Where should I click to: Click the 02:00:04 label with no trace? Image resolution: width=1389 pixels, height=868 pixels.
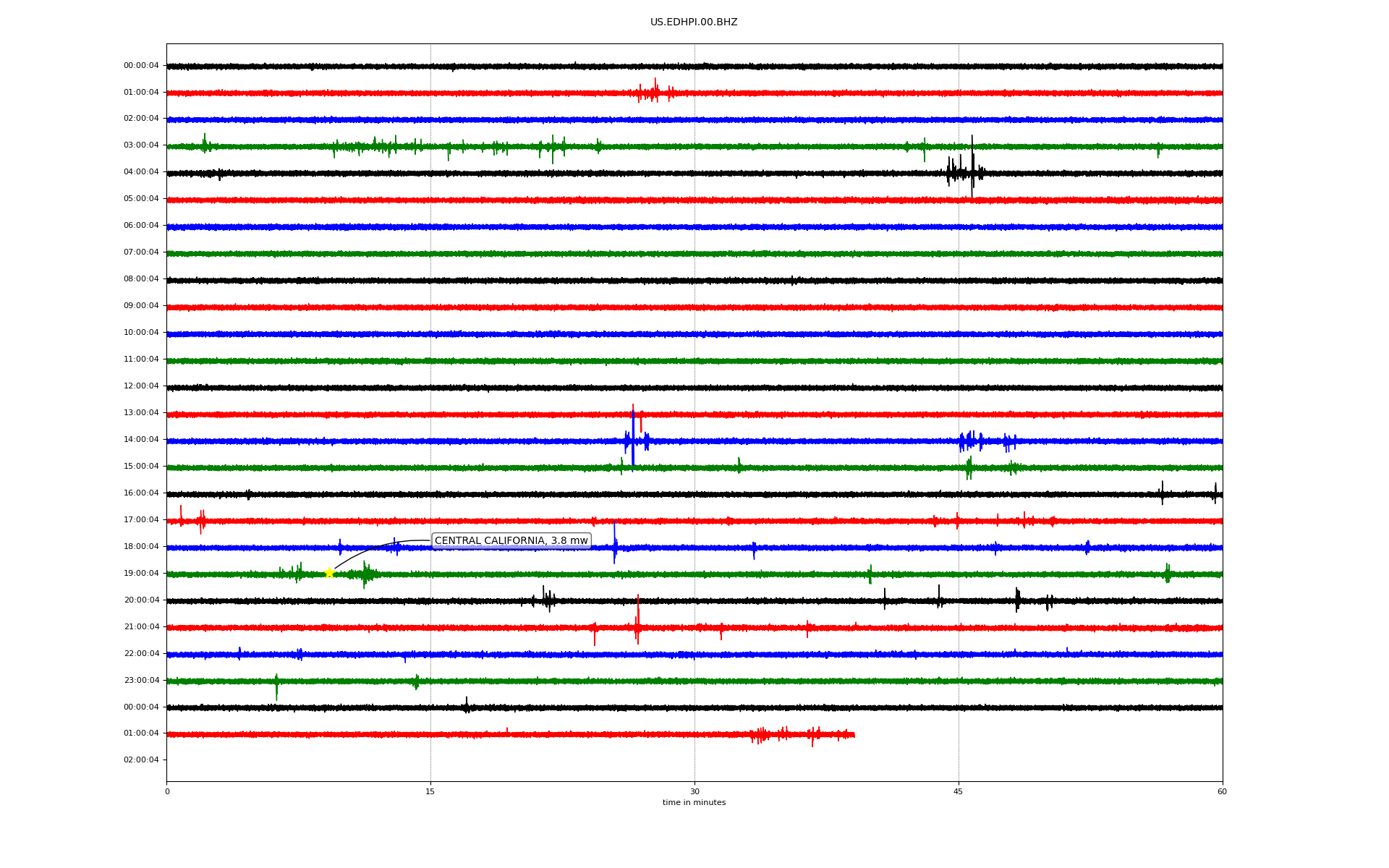point(141,760)
